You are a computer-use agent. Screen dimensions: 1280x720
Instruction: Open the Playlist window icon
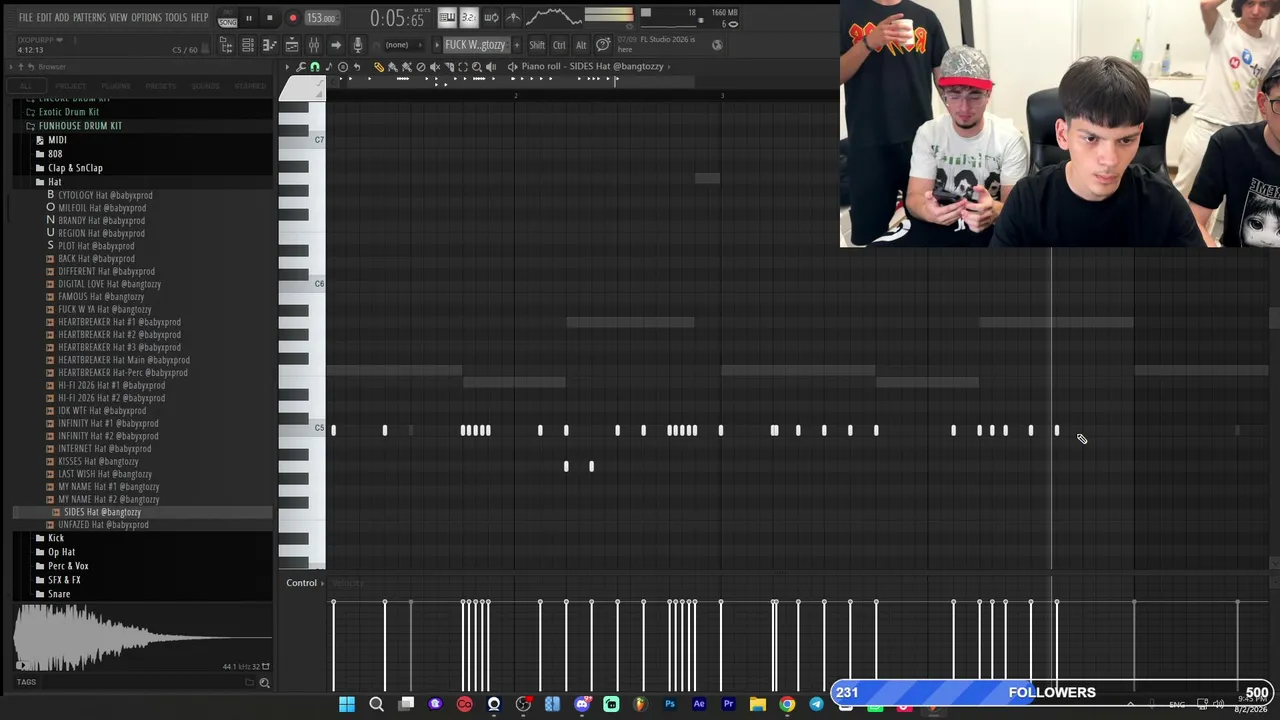click(248, 45)
